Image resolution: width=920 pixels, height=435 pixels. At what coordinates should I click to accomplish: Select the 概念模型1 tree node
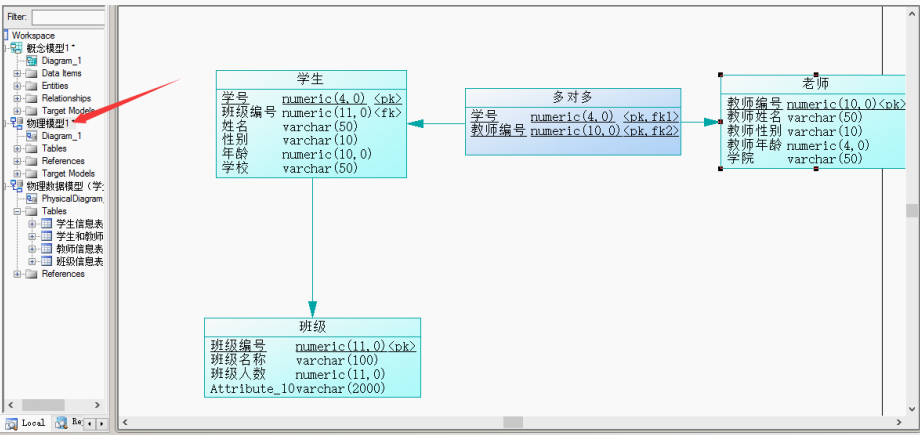[50, 48]
